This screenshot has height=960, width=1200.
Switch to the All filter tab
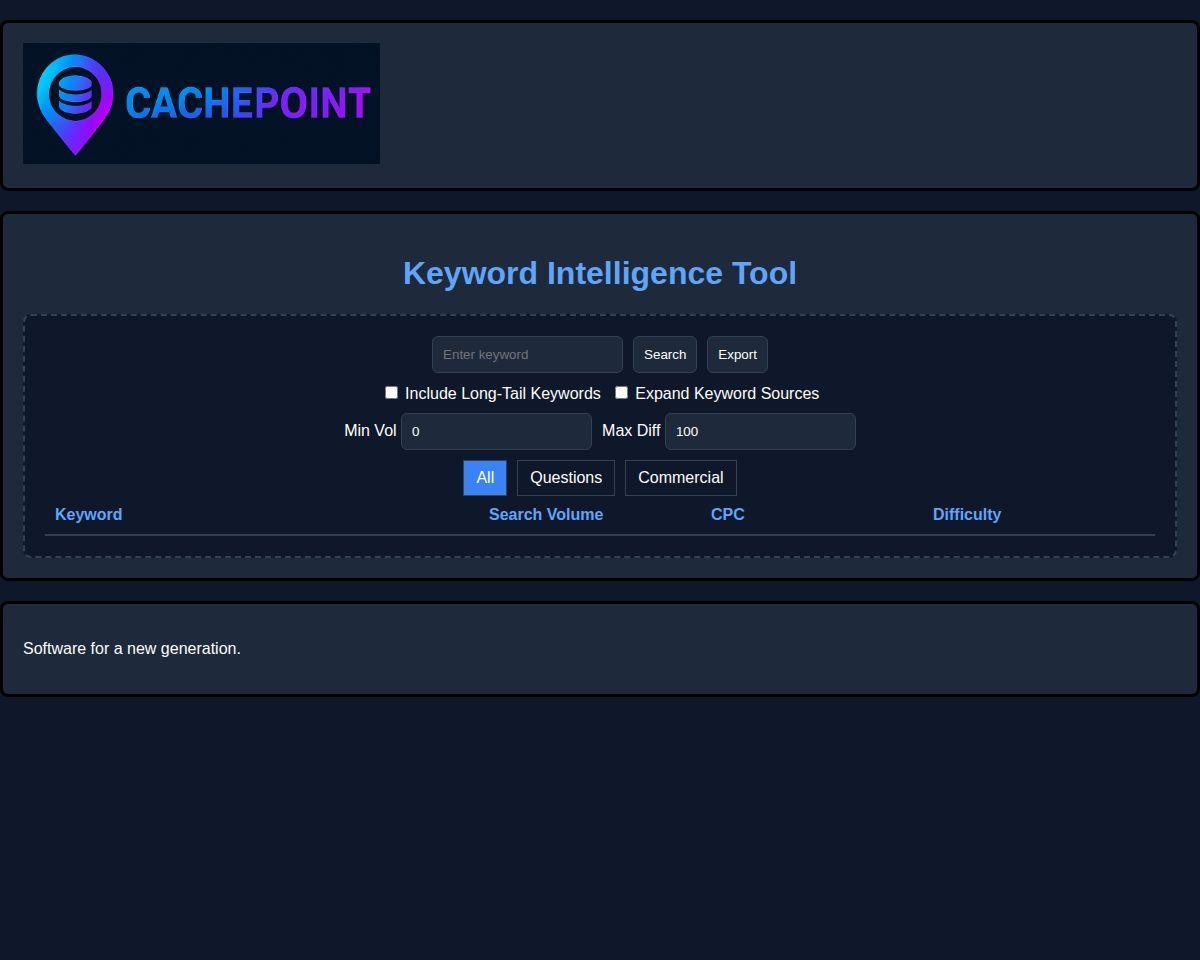(x=485, y=478)
